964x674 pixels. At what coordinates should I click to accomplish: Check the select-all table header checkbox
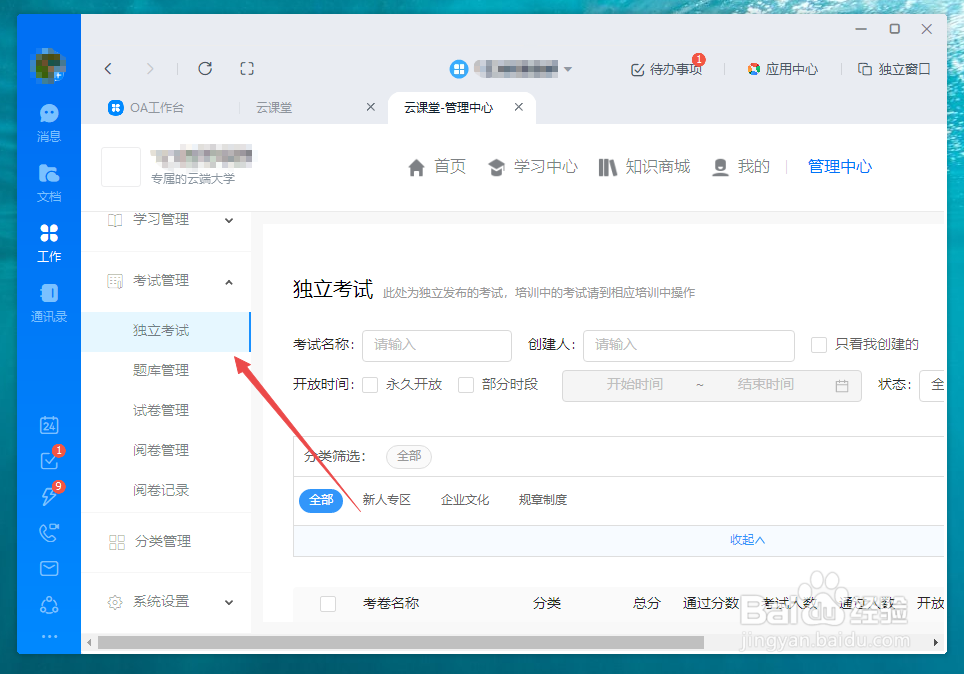[x=328, y=604]
